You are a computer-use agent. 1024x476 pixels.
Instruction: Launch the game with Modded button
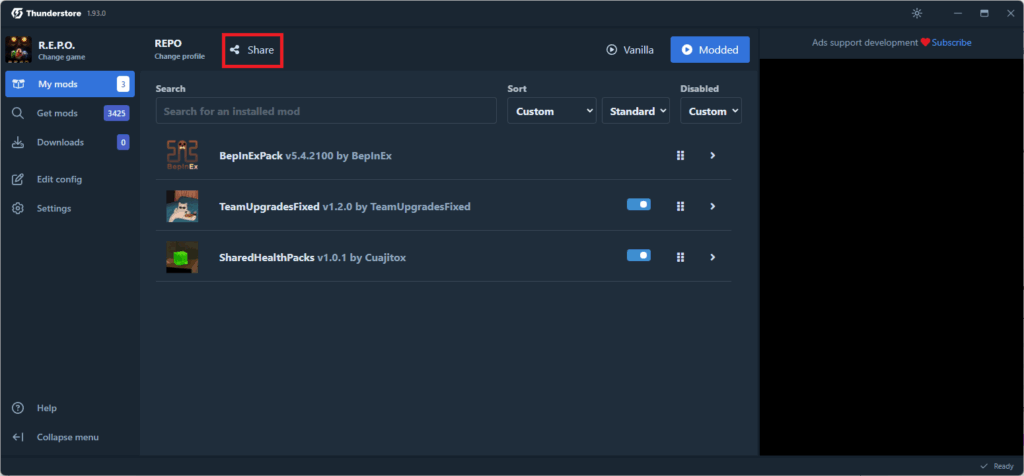click(x=710, y=50)
